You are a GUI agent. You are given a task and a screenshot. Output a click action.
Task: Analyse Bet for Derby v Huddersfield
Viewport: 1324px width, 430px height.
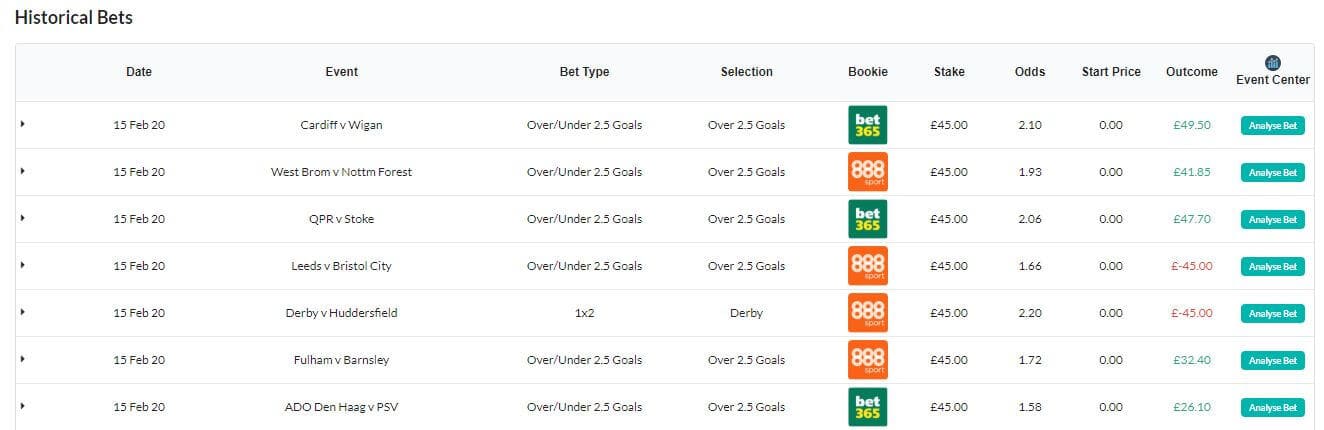click(x=1273, y=314)
